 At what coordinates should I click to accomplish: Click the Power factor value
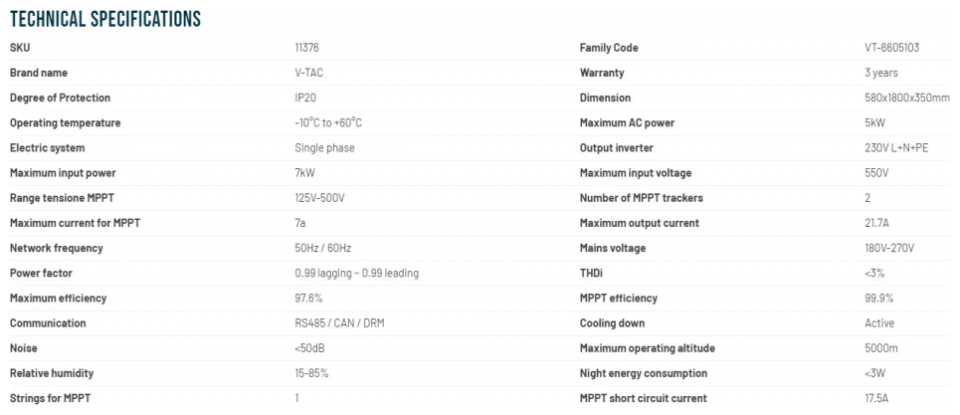coord(356,274)
